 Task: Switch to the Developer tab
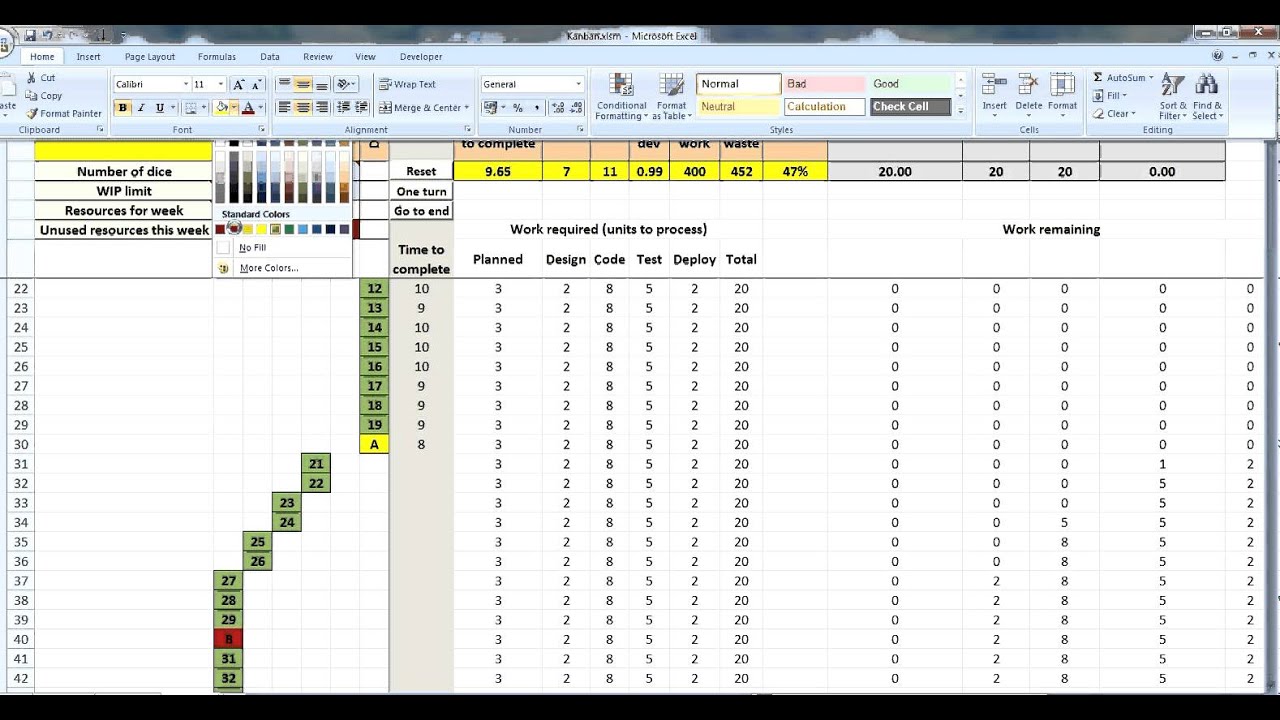421,57
